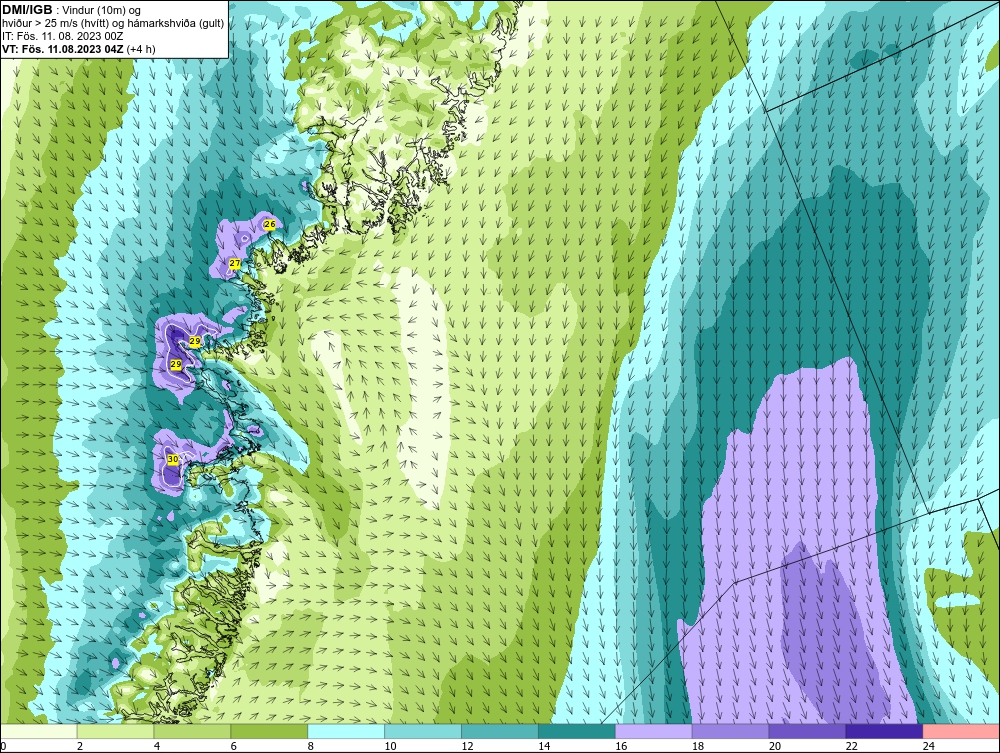This screenshot has height=753, width=1000.
Task: Click the yellow gust label 27
Action: 235,263
